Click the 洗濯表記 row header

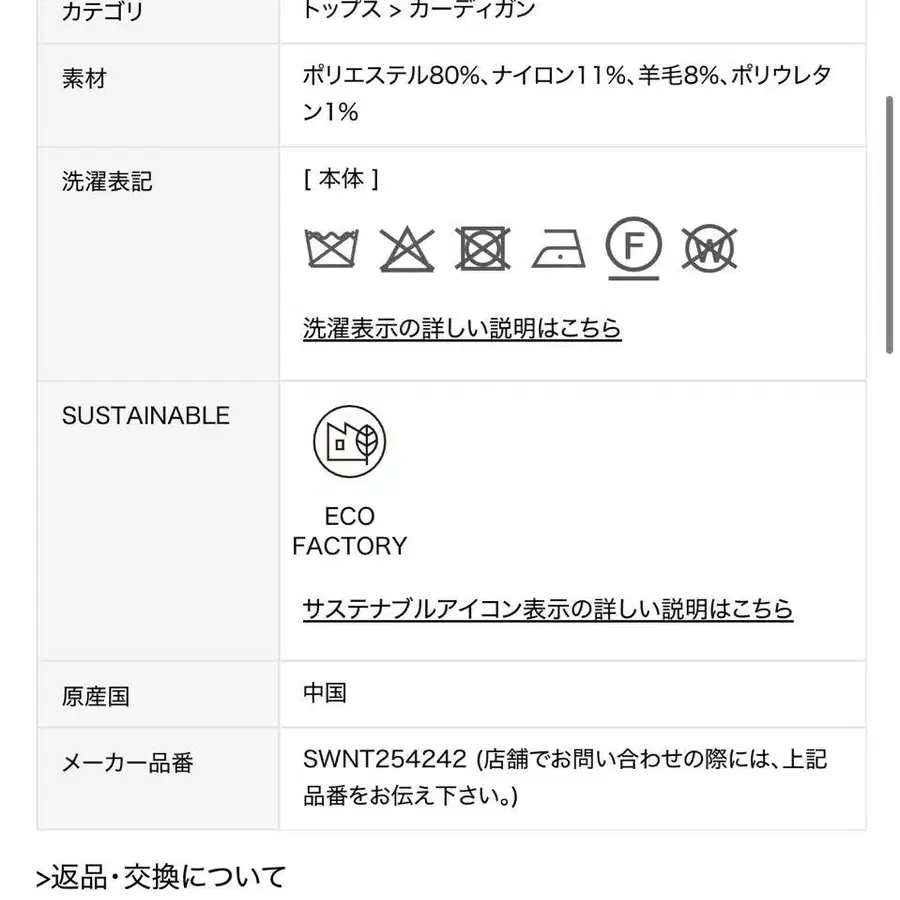pos(107,182)
